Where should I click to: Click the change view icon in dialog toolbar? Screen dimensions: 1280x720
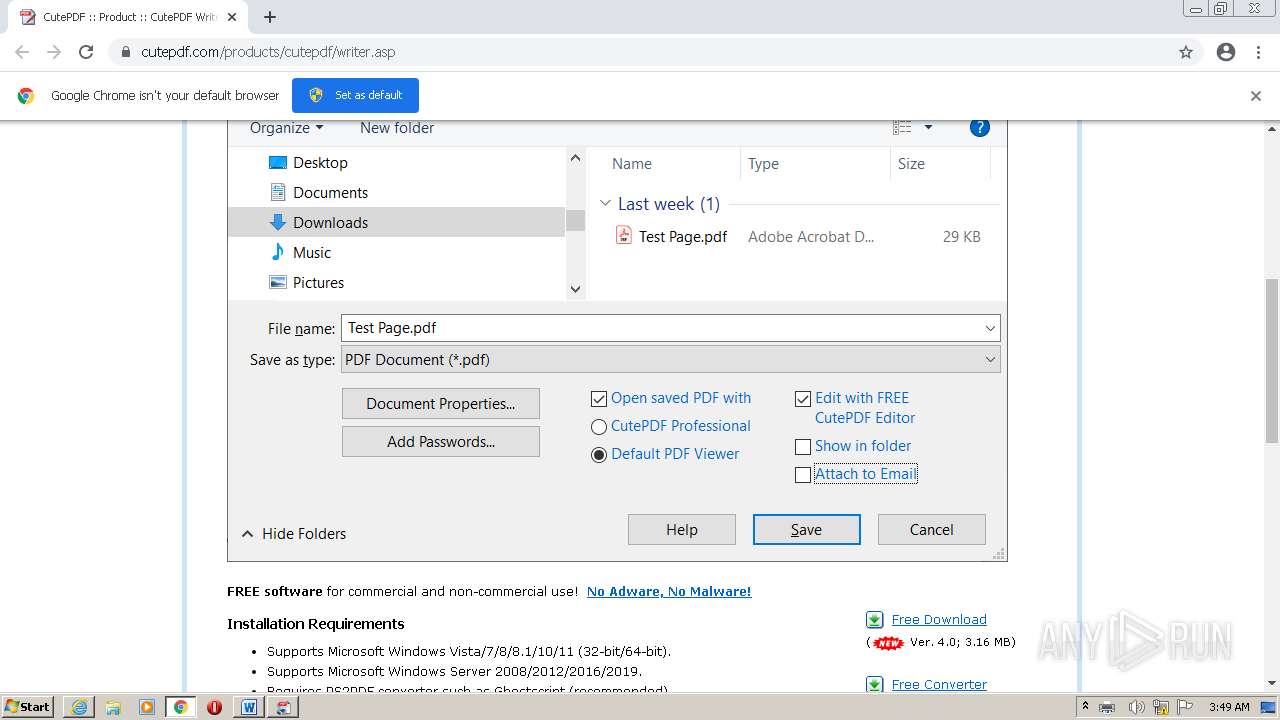(x=902, y=127)
